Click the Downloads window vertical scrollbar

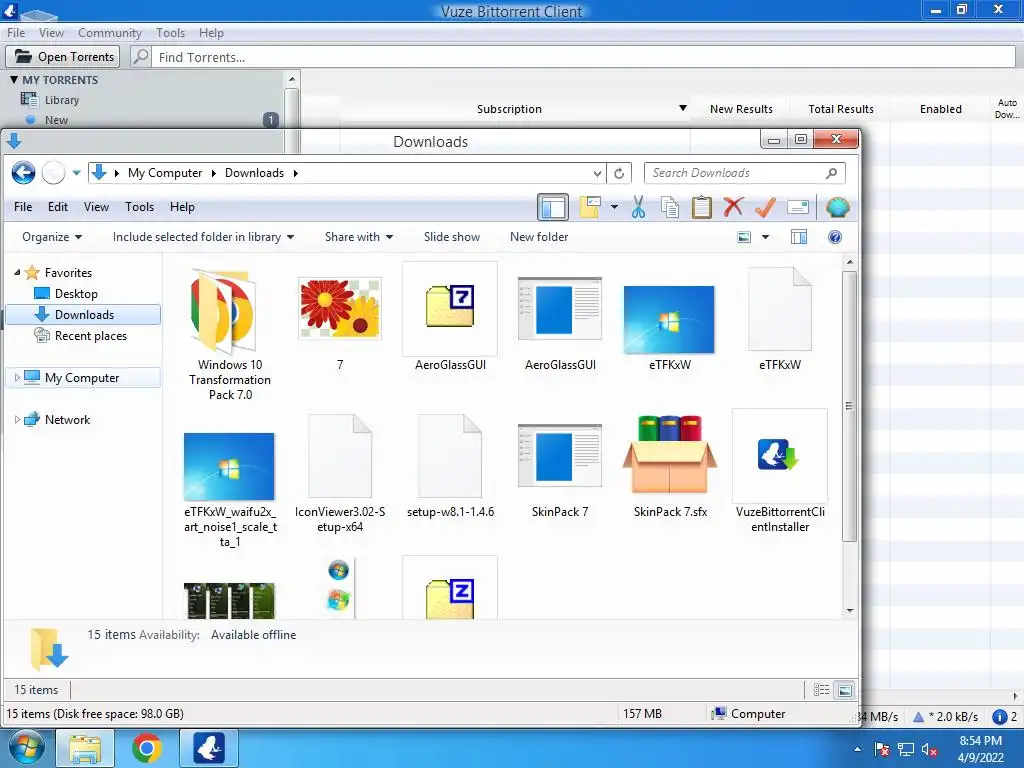coord(849,405)
